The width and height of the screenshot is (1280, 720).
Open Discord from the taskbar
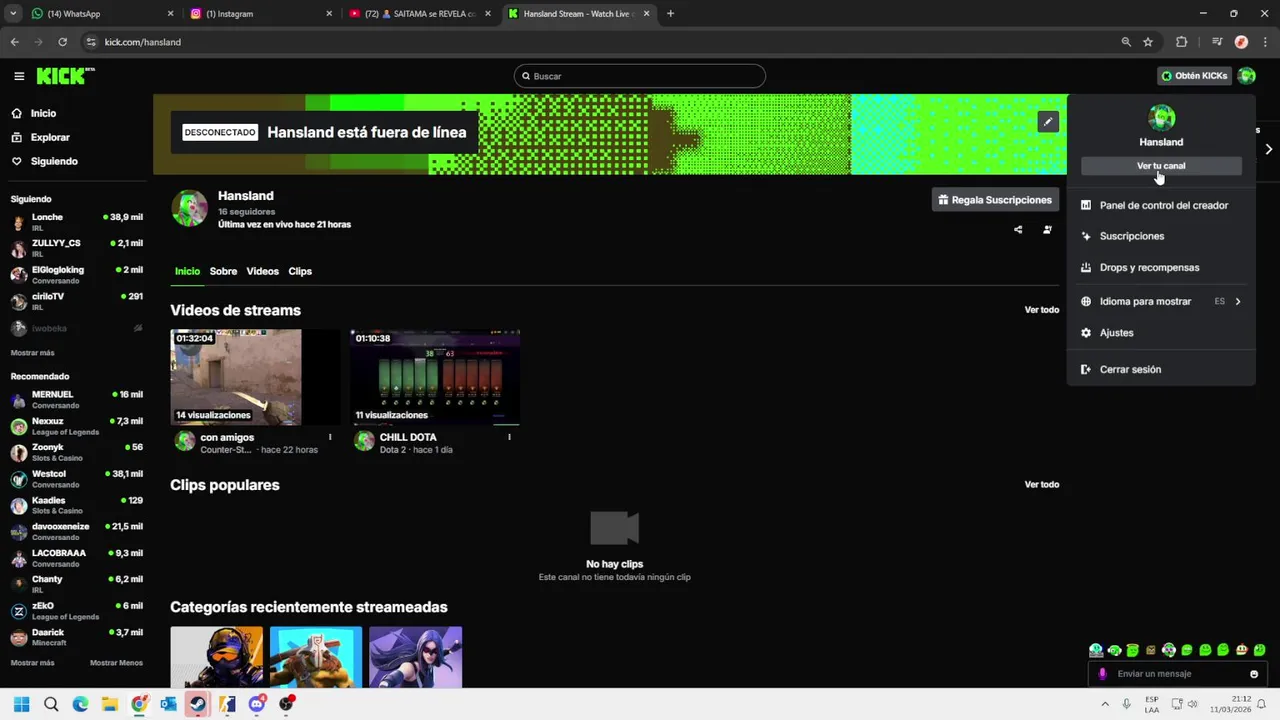(x=257, y=704)
